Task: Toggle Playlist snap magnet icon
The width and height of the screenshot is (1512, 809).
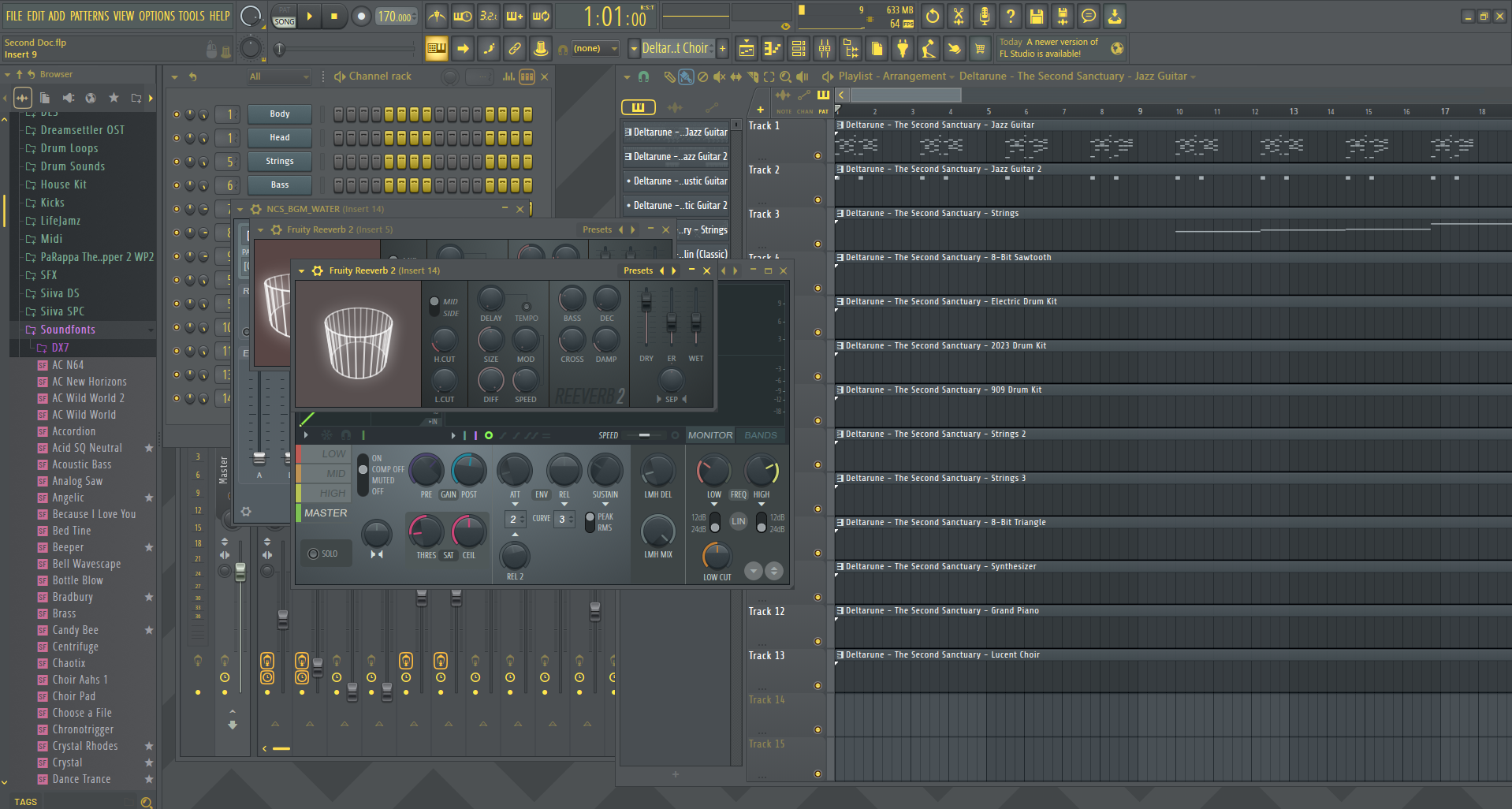Action: [x=643, y=76]
